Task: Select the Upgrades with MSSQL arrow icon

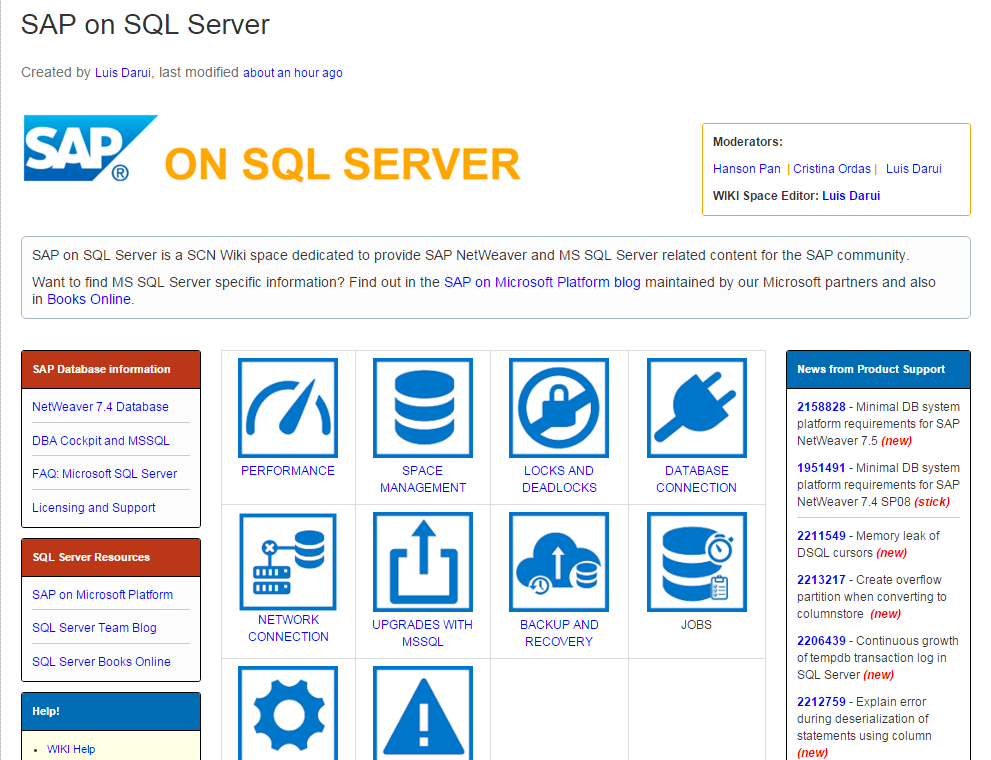Action: click(422, 561)
